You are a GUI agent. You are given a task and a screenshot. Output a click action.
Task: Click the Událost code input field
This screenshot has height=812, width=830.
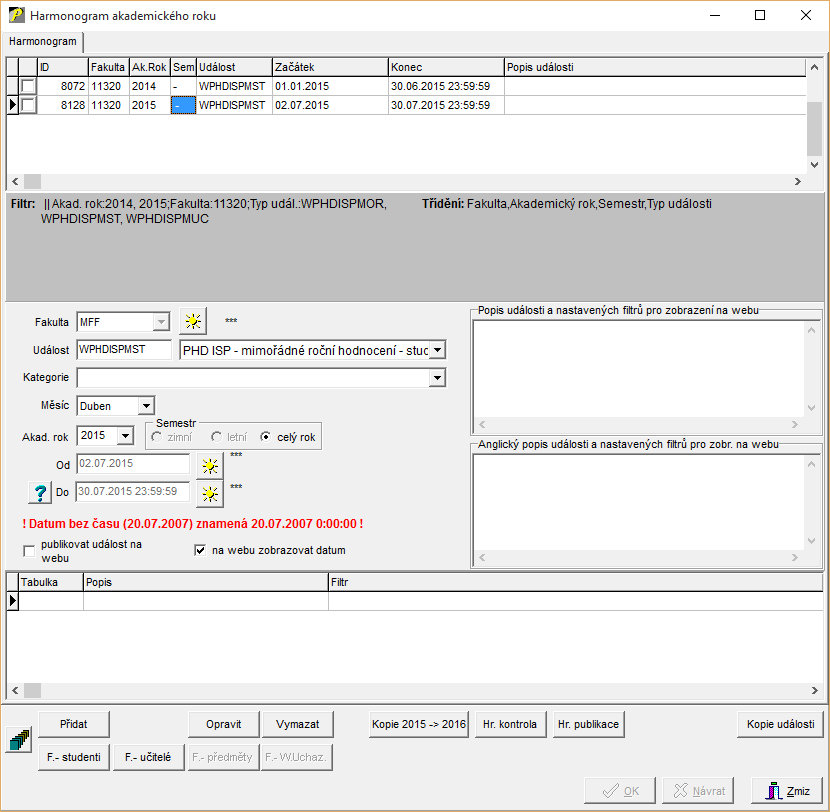coord(124,350)
